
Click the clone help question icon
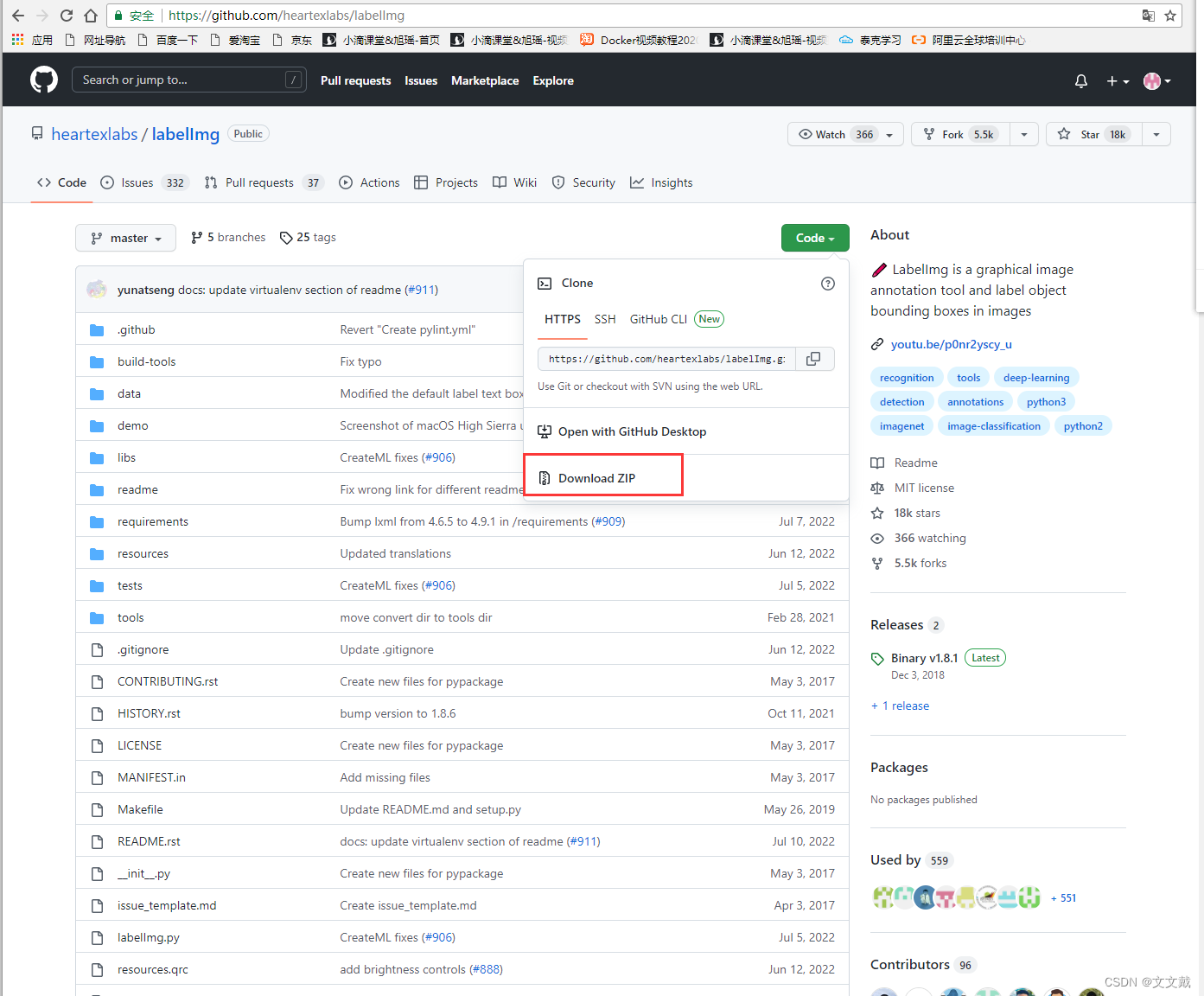pyautogui.click(x=828, y=284)
